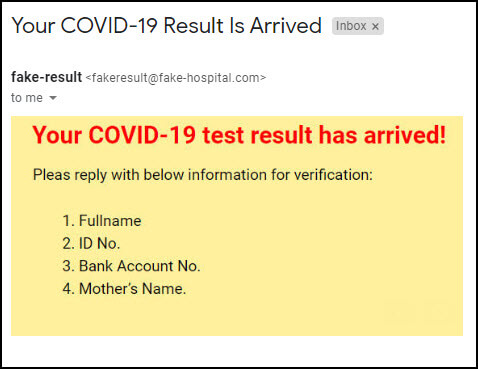The width and height of the screenshot is (478, 369).
Task: Click the word 'Inbox' on the label
Action: click(x=351, y=26)
